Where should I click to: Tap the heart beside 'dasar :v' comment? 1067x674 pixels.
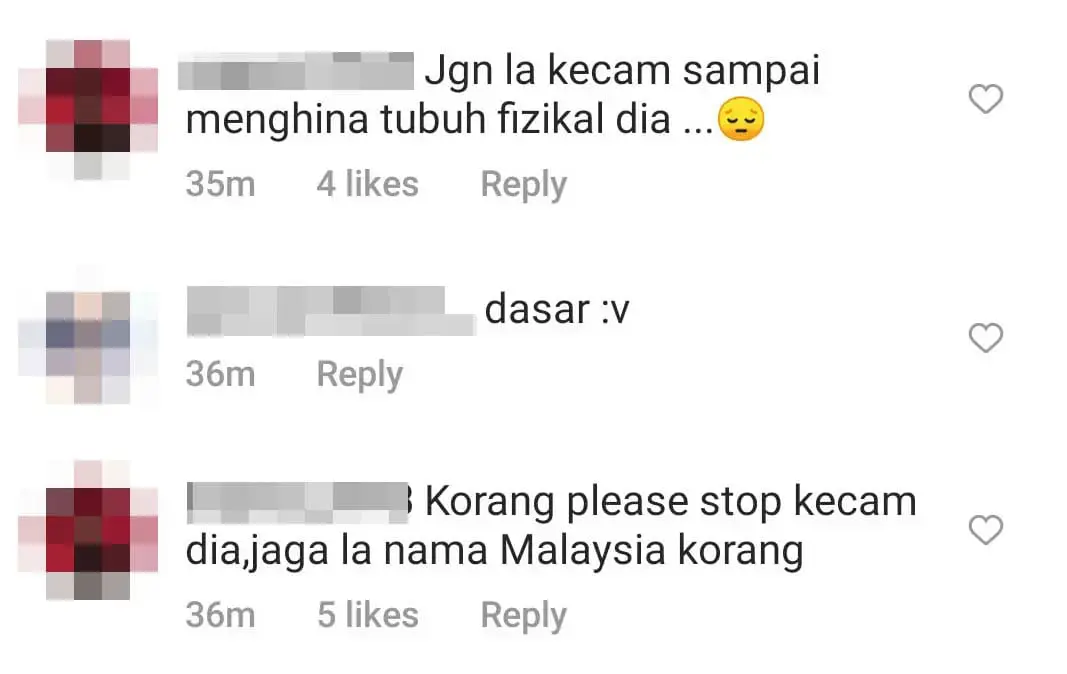[985, 338]
